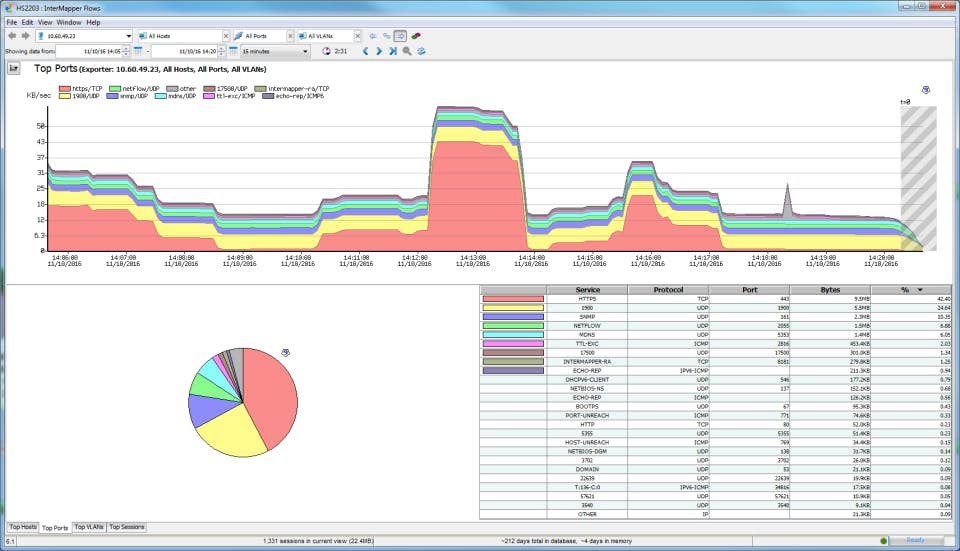Click the https/TCP legend color swatch
This screenshot has height=551, width=960.
tap(64, 89)
